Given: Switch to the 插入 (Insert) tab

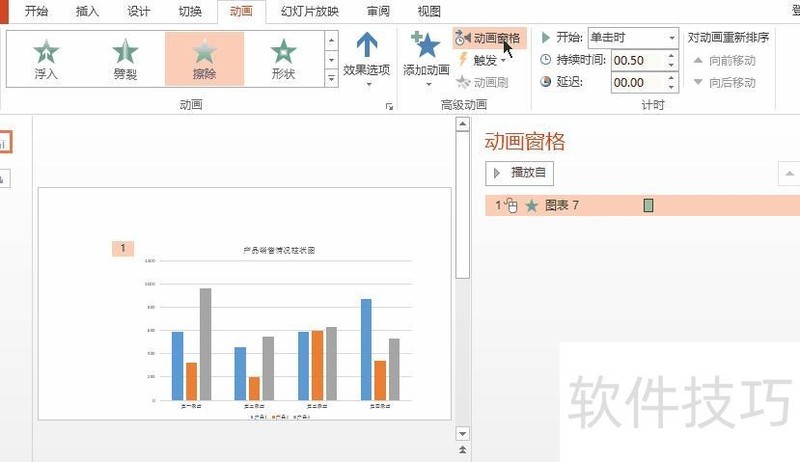Looking at the screenshot, I should (87, 11).
